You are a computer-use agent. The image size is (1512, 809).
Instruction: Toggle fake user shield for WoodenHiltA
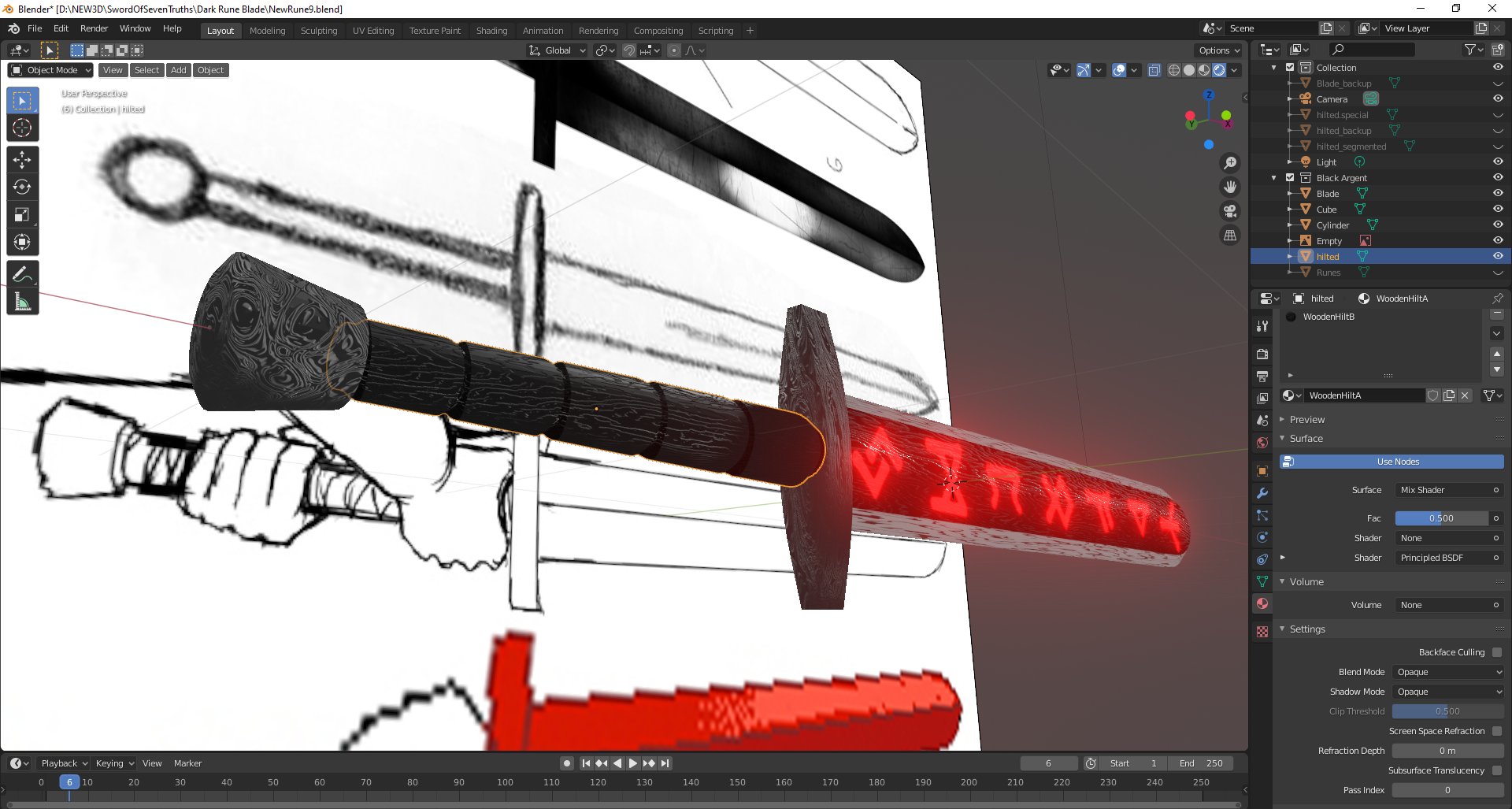click(x=1433, y=395)
